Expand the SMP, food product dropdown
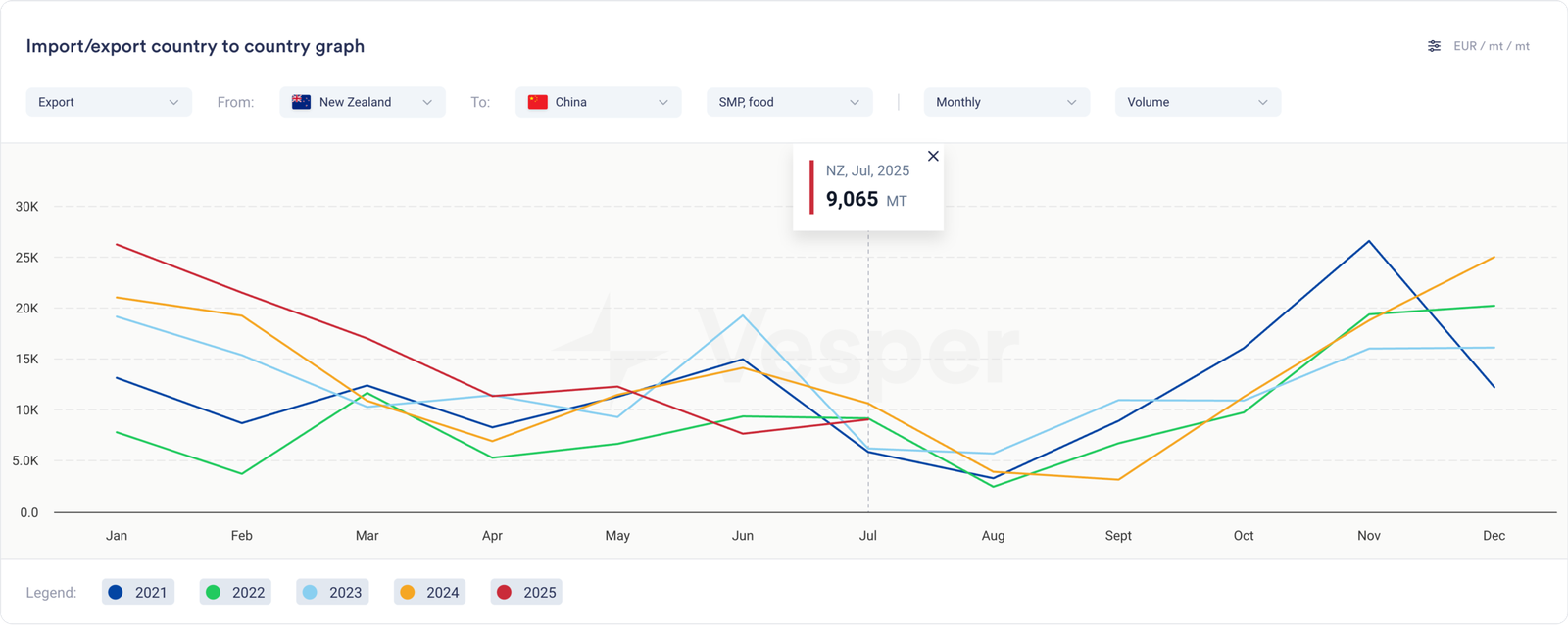This screenshot has width=1568, height=625. coord(789,102)
